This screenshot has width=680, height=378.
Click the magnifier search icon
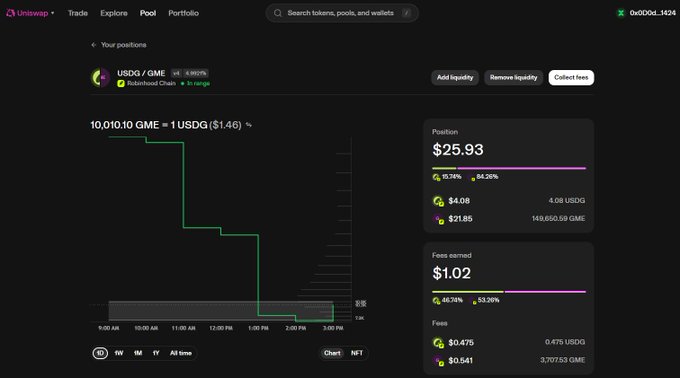click(278, 13)
